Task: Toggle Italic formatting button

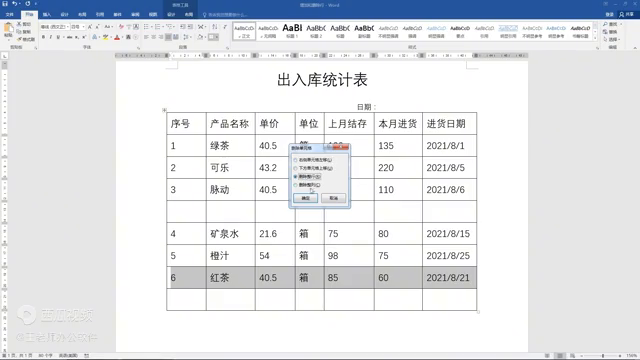Action: pos(51,37)
